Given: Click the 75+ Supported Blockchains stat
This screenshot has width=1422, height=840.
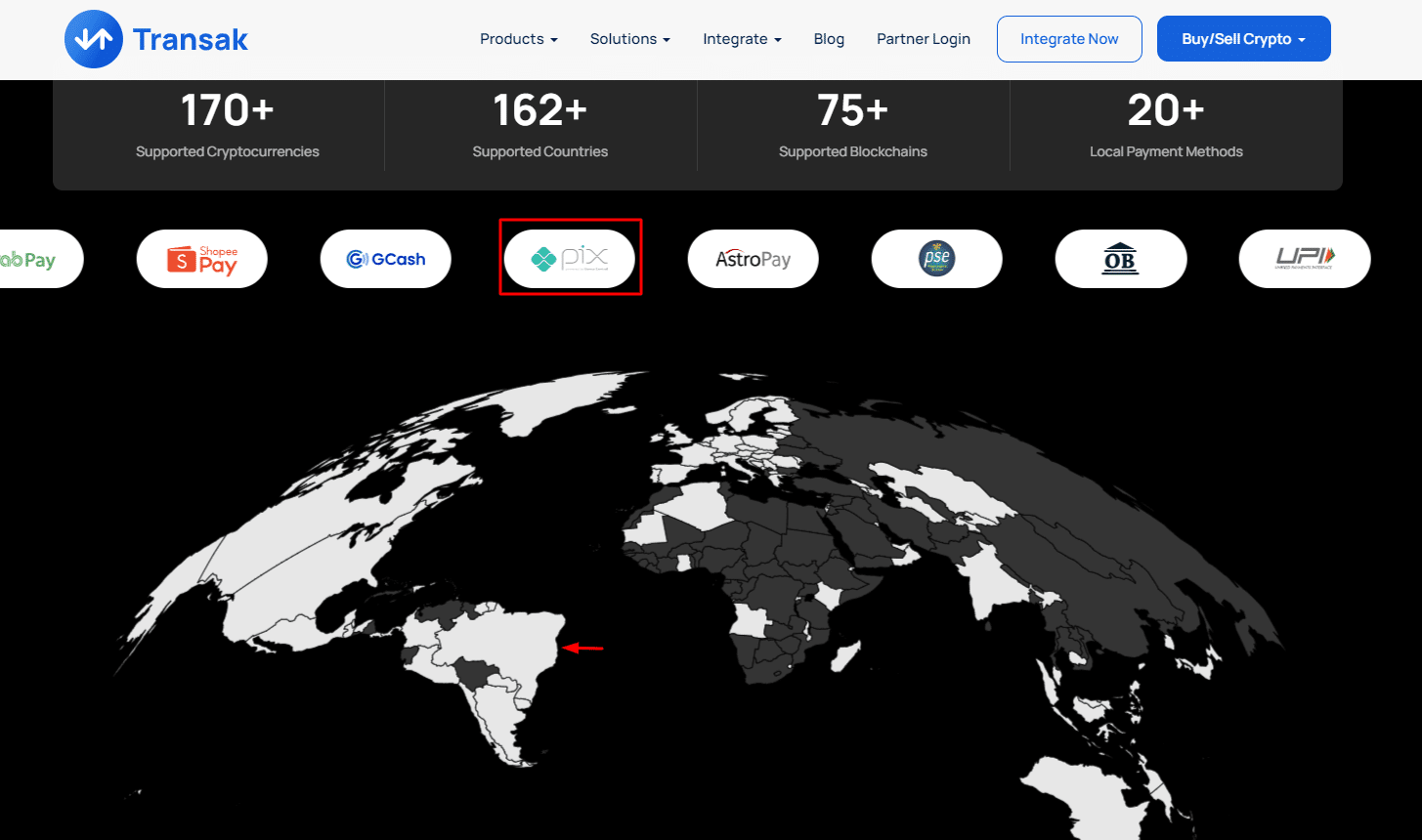Looking at the screenshot, I should tap(853, 125).
